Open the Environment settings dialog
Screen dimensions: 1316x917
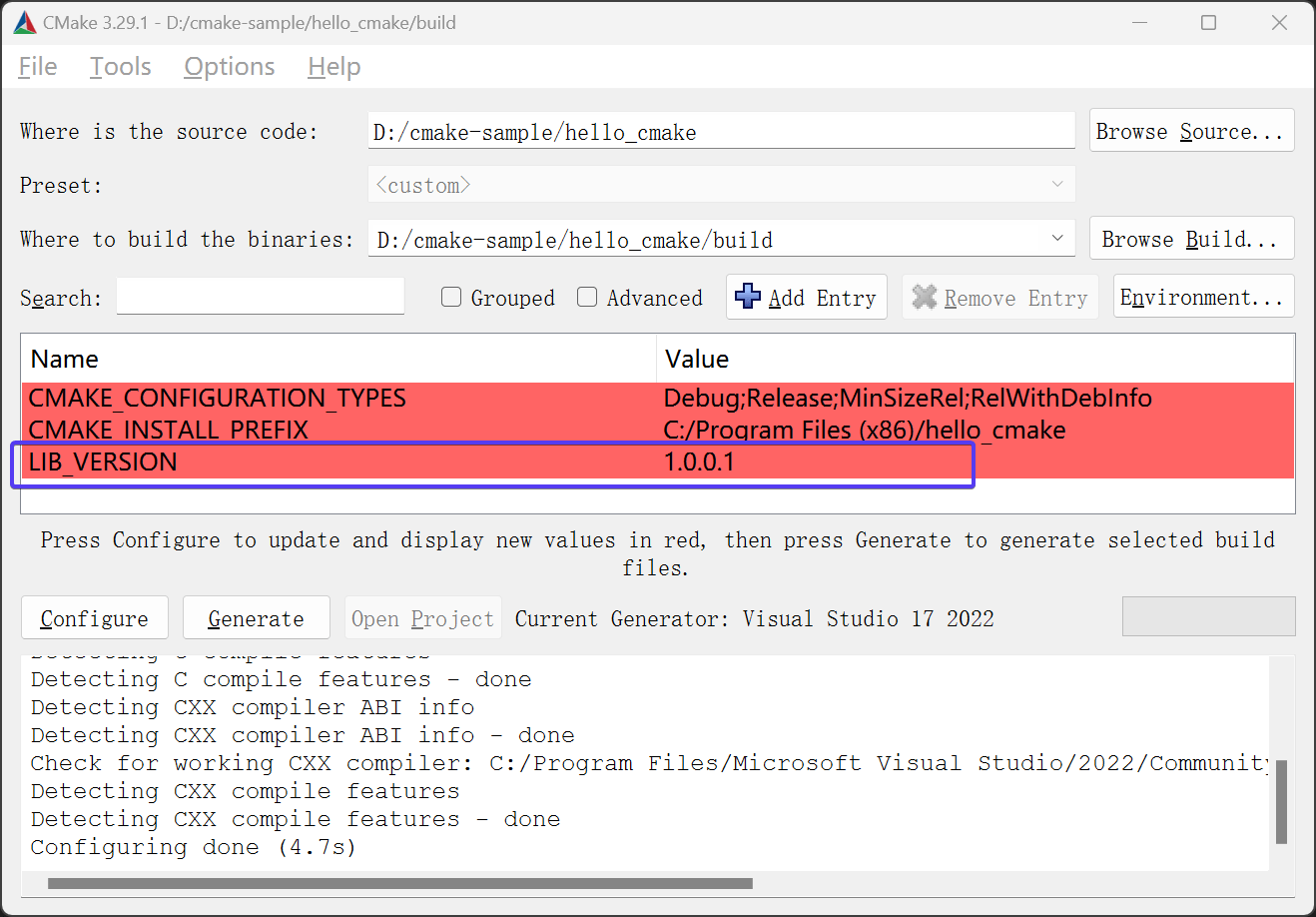coord(1202,297)
